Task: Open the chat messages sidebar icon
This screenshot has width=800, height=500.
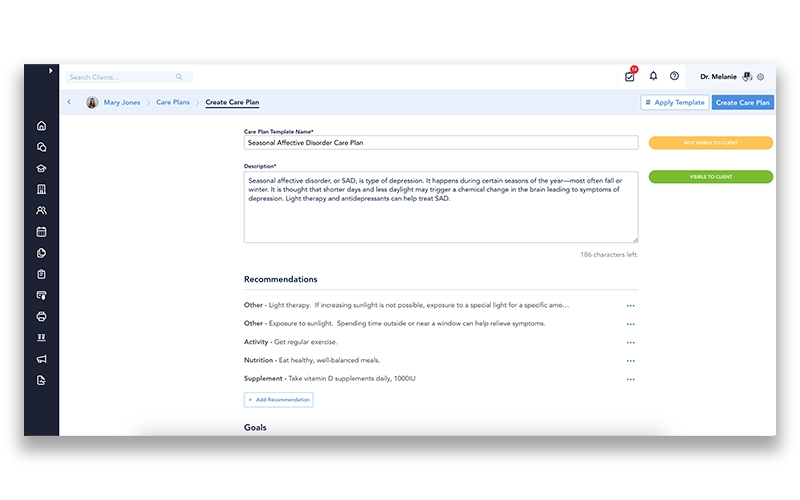Action: pyautogui.click(x=41, y=147)
